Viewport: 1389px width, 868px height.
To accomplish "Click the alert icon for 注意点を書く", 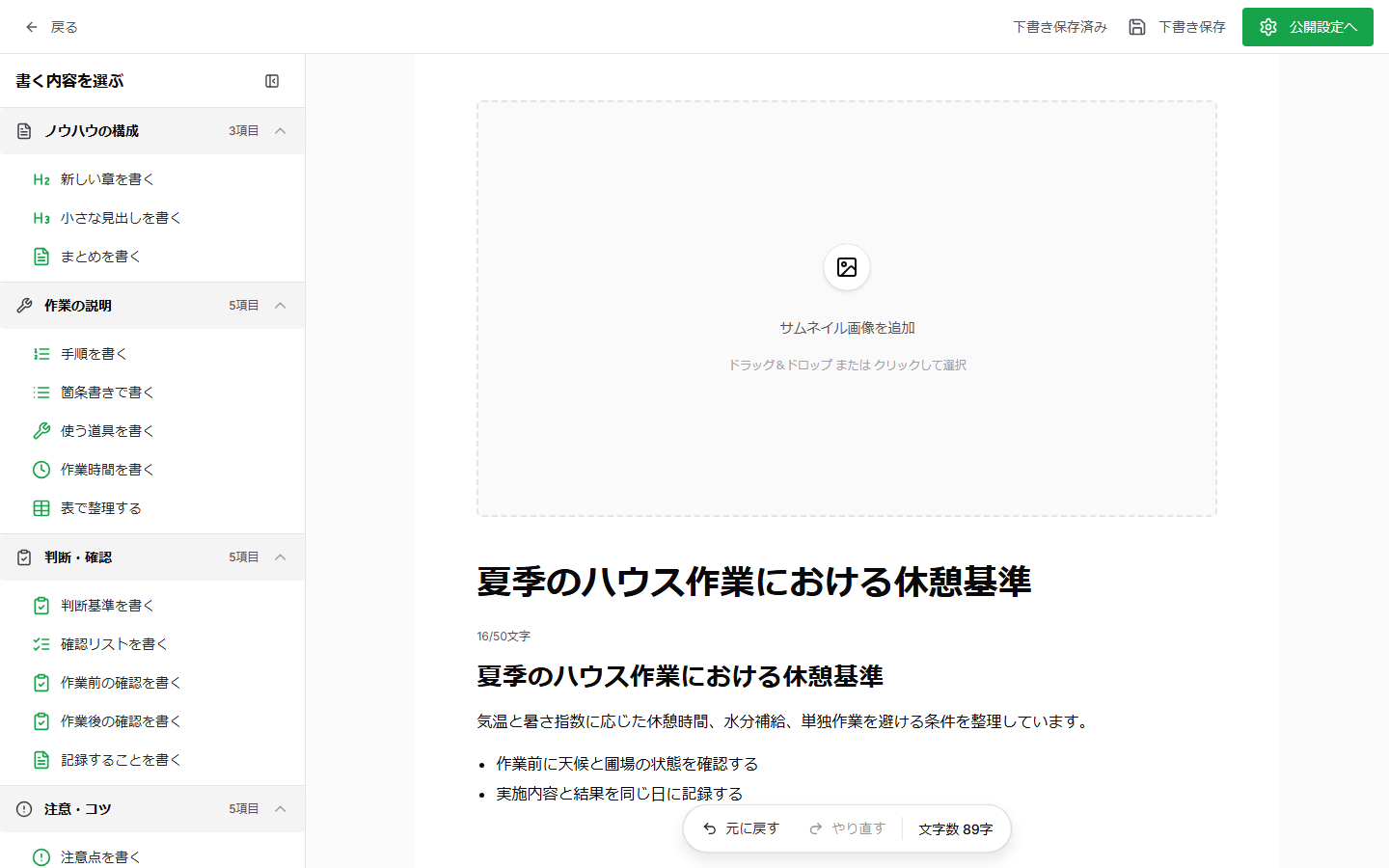I will [x=41, y=857].
